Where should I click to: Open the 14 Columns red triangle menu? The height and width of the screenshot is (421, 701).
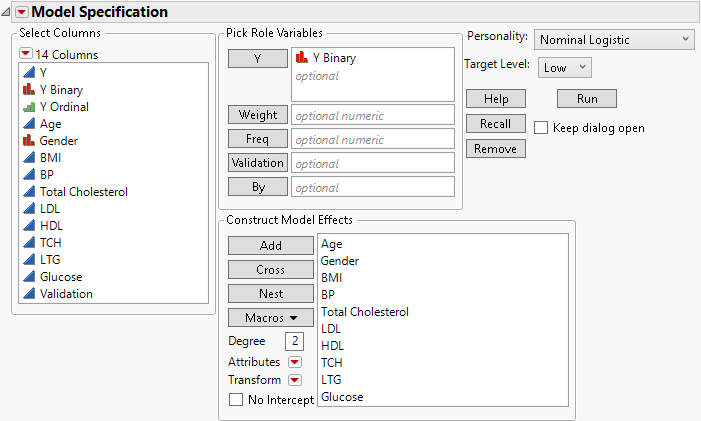click(x=27, y=54)
